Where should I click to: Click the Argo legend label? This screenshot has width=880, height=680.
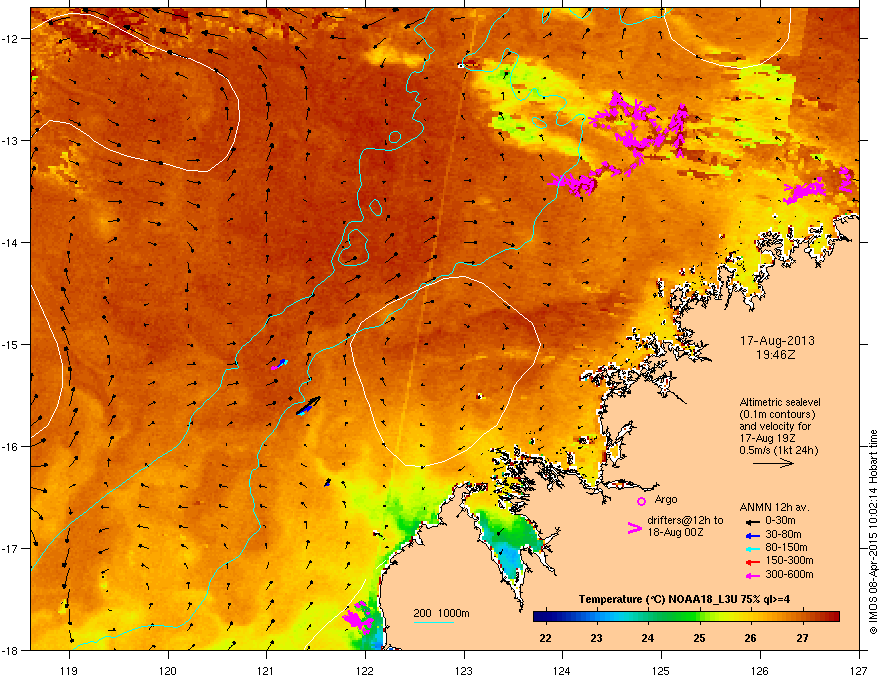666,499
